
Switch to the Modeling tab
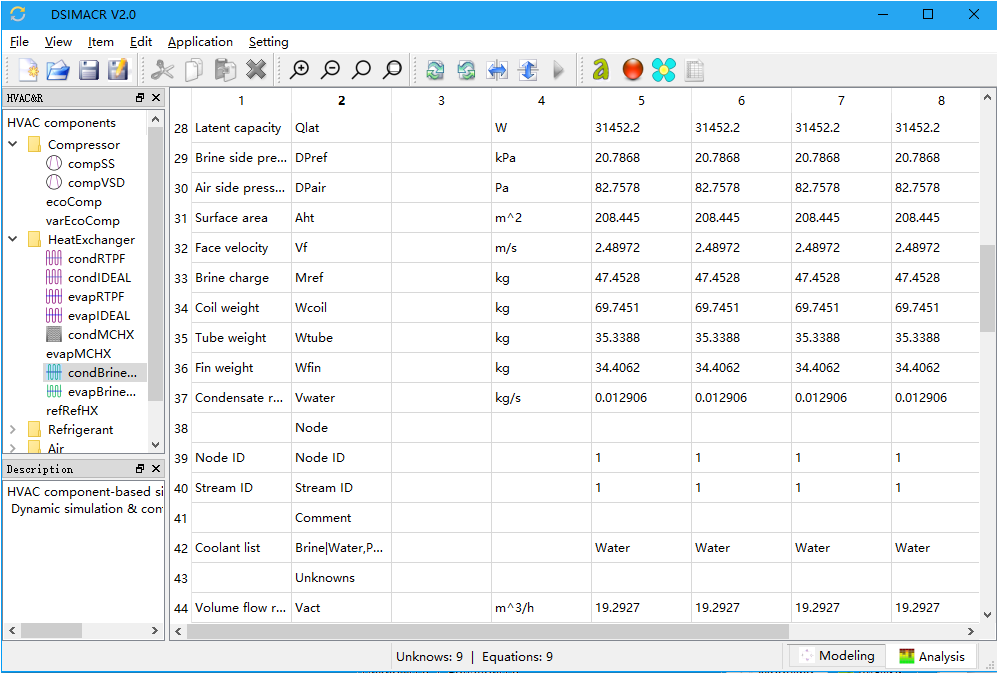(x=838, y=656)
